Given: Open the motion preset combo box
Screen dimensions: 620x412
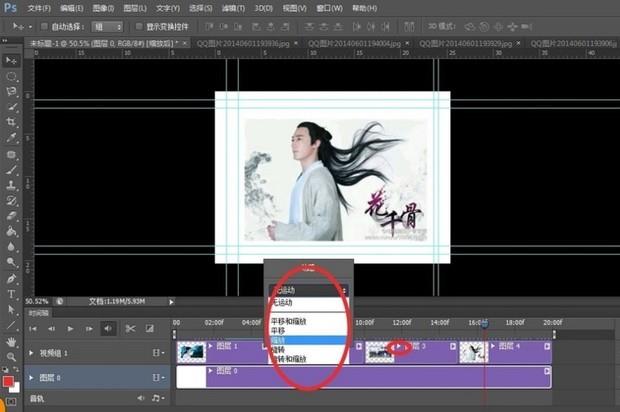Looking at the screenshot, I should tap(309, 291).
